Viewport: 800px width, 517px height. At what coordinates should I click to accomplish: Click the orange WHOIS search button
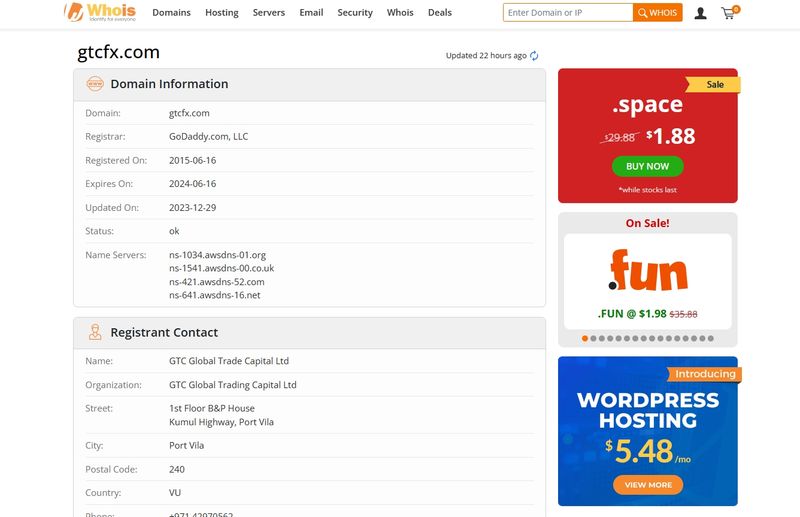[658, 13]
